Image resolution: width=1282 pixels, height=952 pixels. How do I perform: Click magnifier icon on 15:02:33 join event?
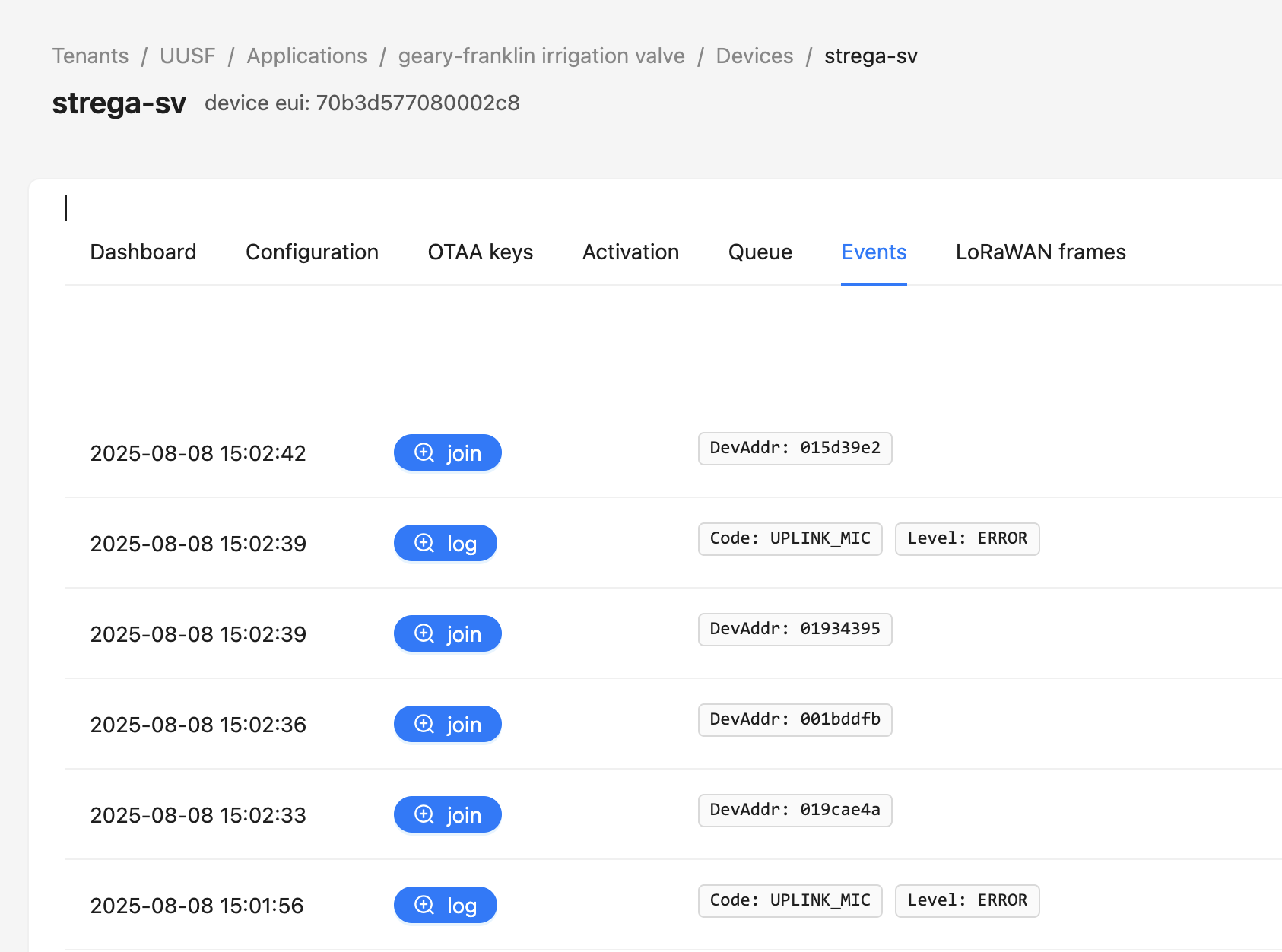click(424, 815)
